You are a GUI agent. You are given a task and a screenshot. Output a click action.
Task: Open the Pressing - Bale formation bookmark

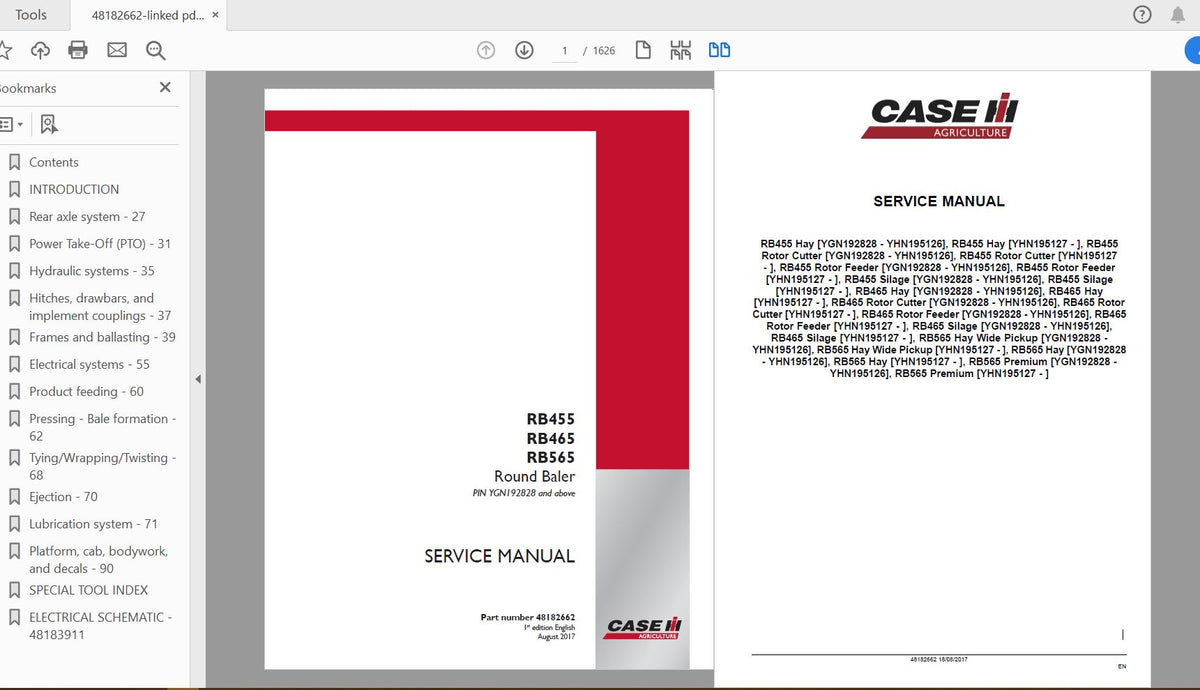coord(102,427)
